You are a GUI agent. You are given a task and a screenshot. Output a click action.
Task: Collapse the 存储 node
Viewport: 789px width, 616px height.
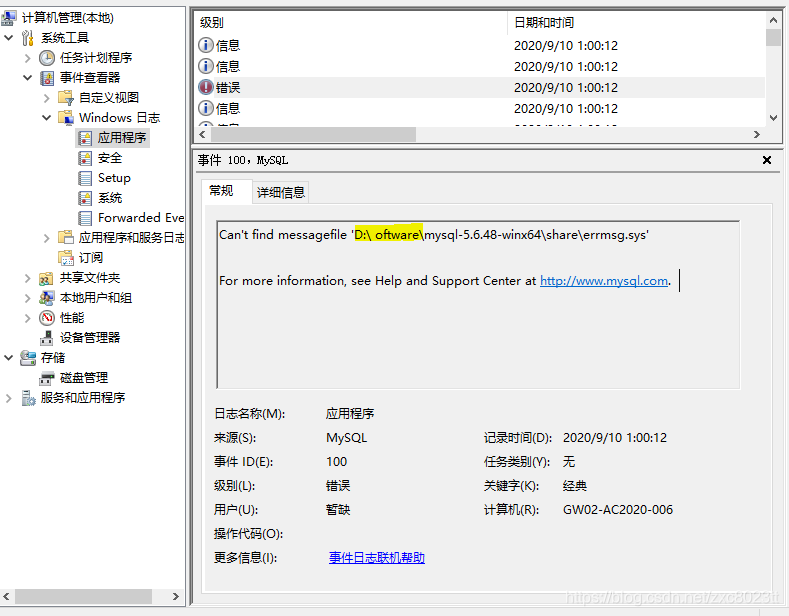(x=9, y=358)
